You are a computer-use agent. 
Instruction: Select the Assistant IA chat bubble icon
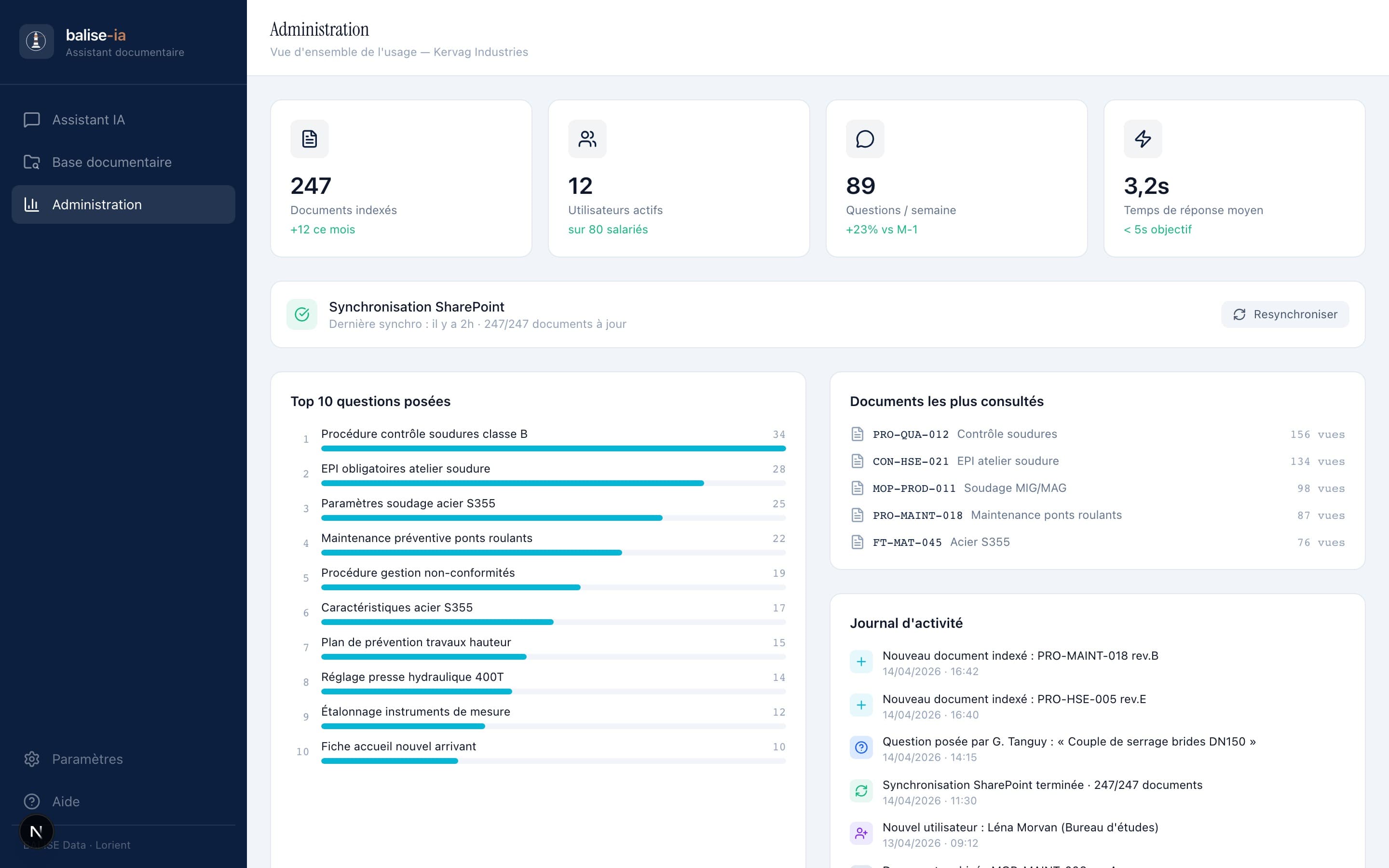coord(31,120)
